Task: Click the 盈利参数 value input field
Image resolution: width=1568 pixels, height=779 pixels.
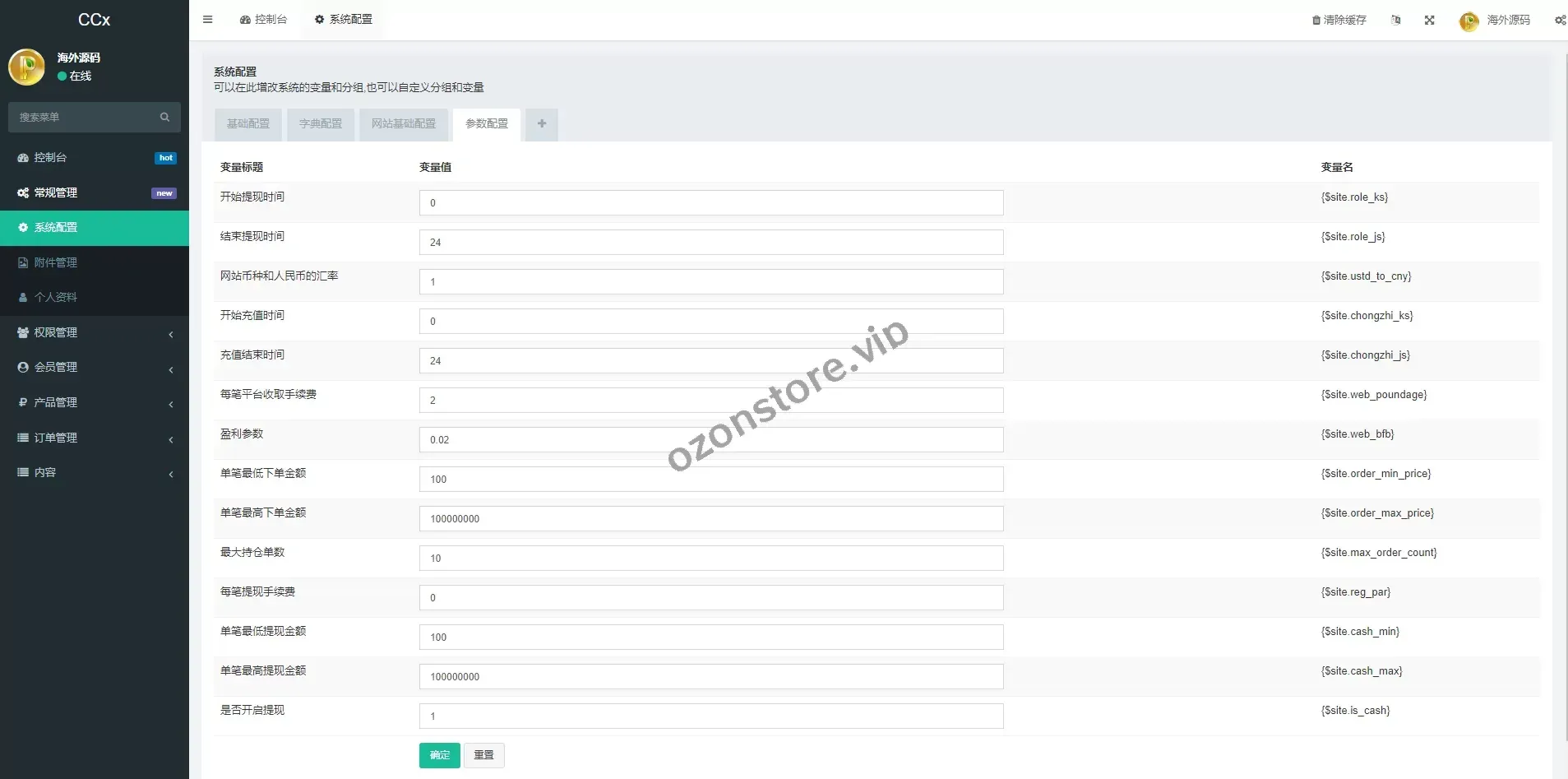Action: [x=710, y=440]
